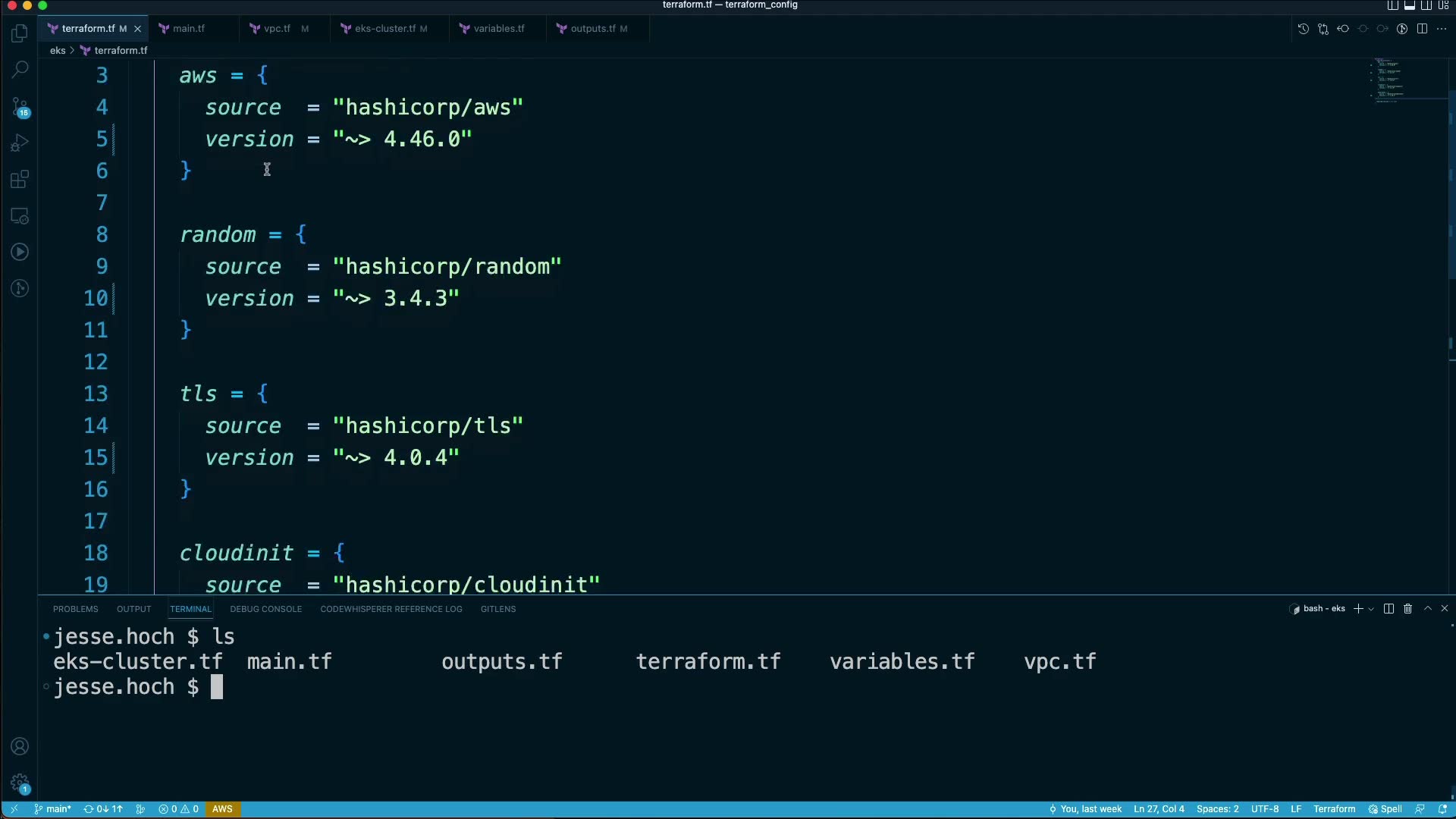Open the Search view icon
1456x819 pixels.
(x=20, y=70)
